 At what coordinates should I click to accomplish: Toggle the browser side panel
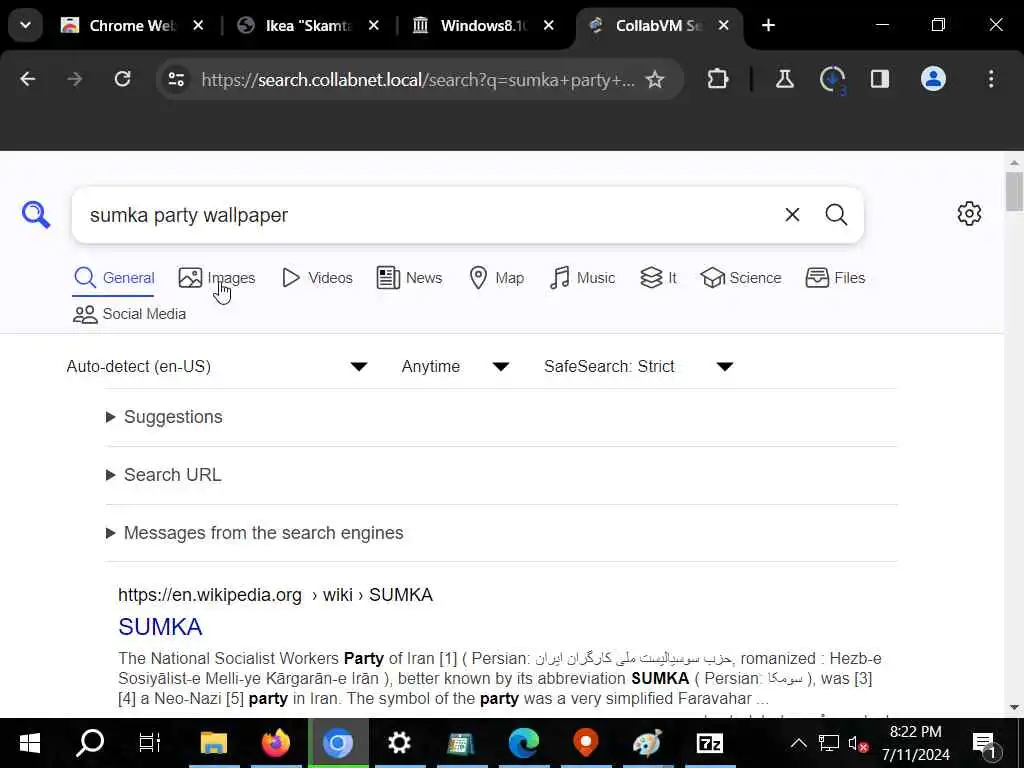tap(880, 79)
